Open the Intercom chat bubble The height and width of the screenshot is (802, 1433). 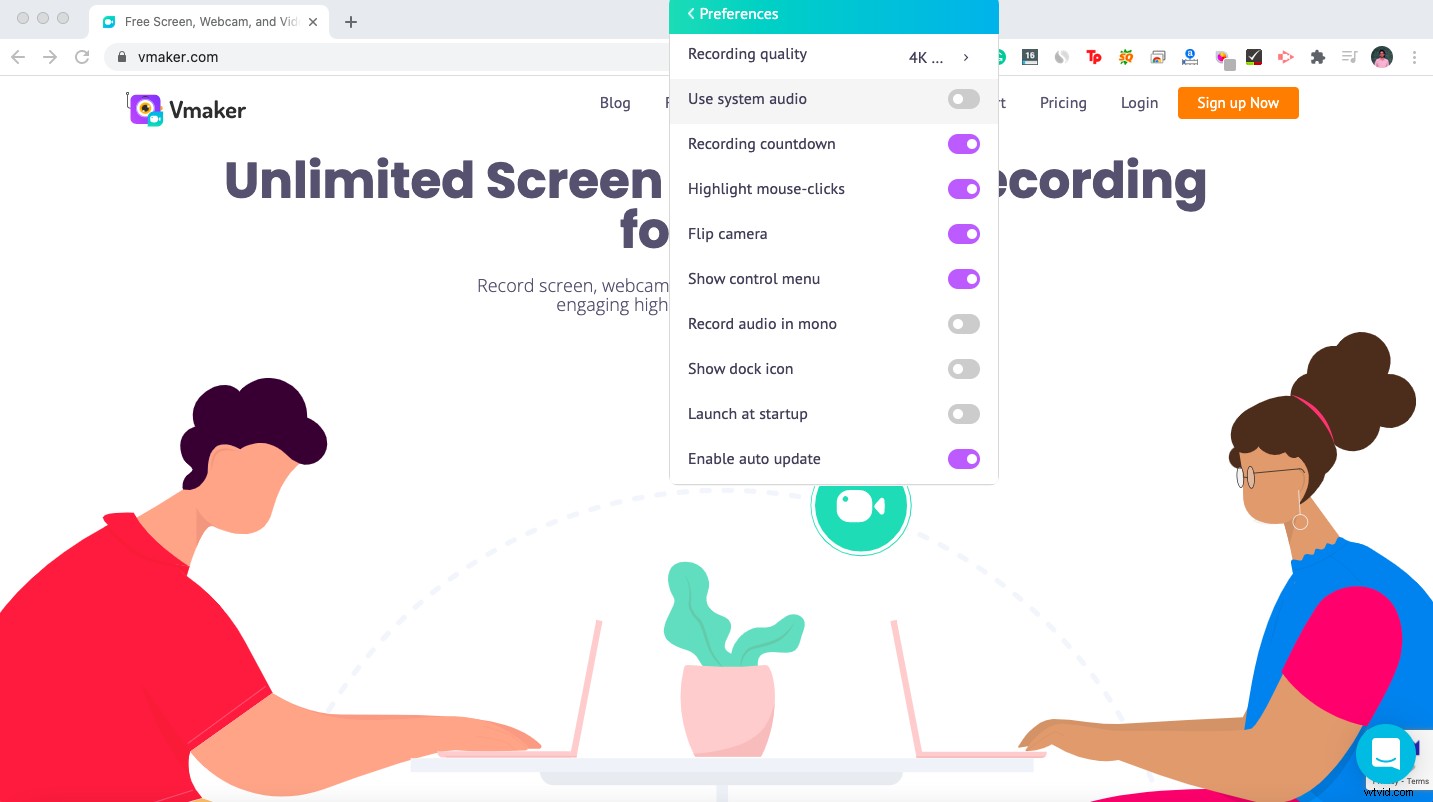pyautogui.click(x=1385, y=754)
